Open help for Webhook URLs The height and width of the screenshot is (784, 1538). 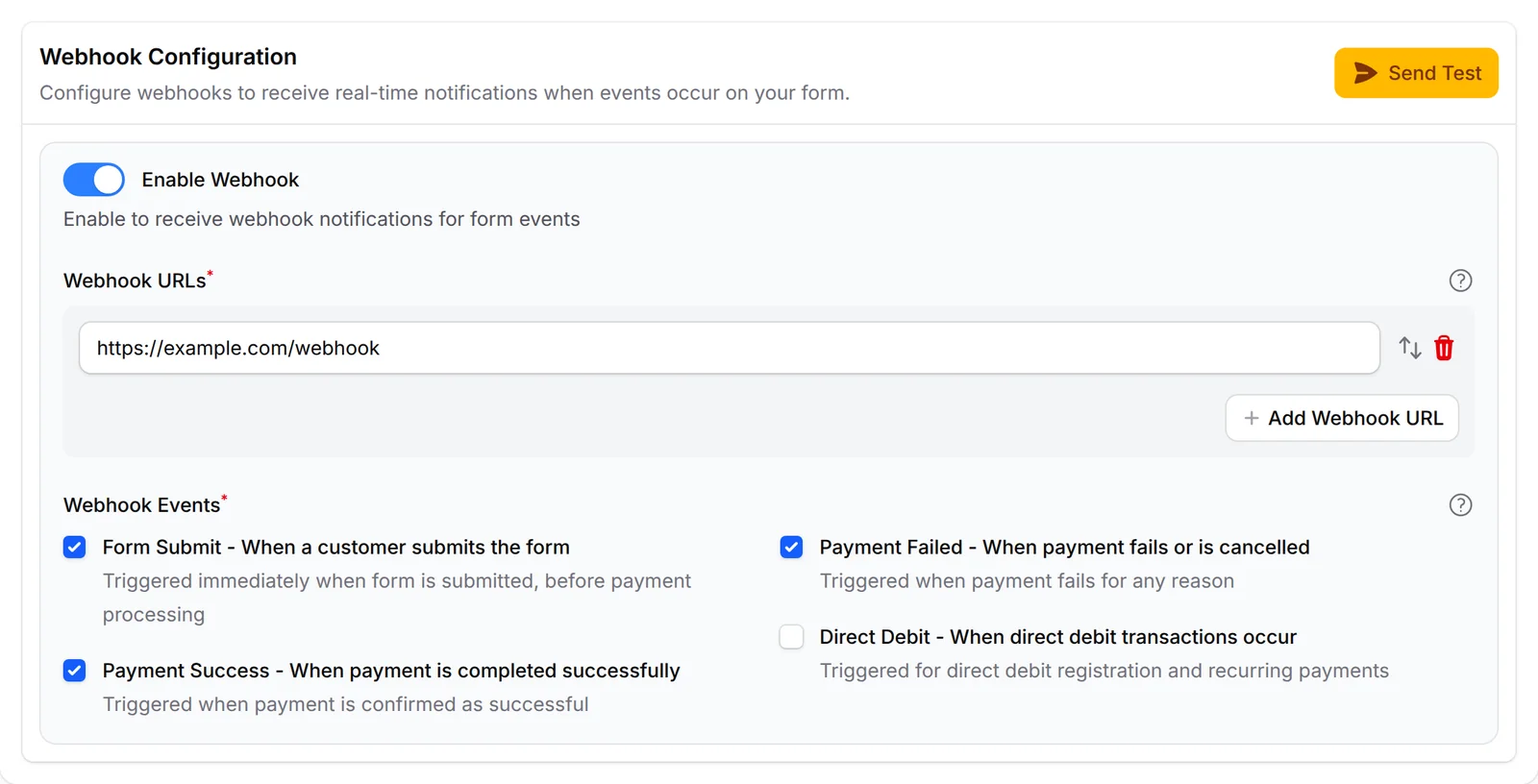[1460, 281]
